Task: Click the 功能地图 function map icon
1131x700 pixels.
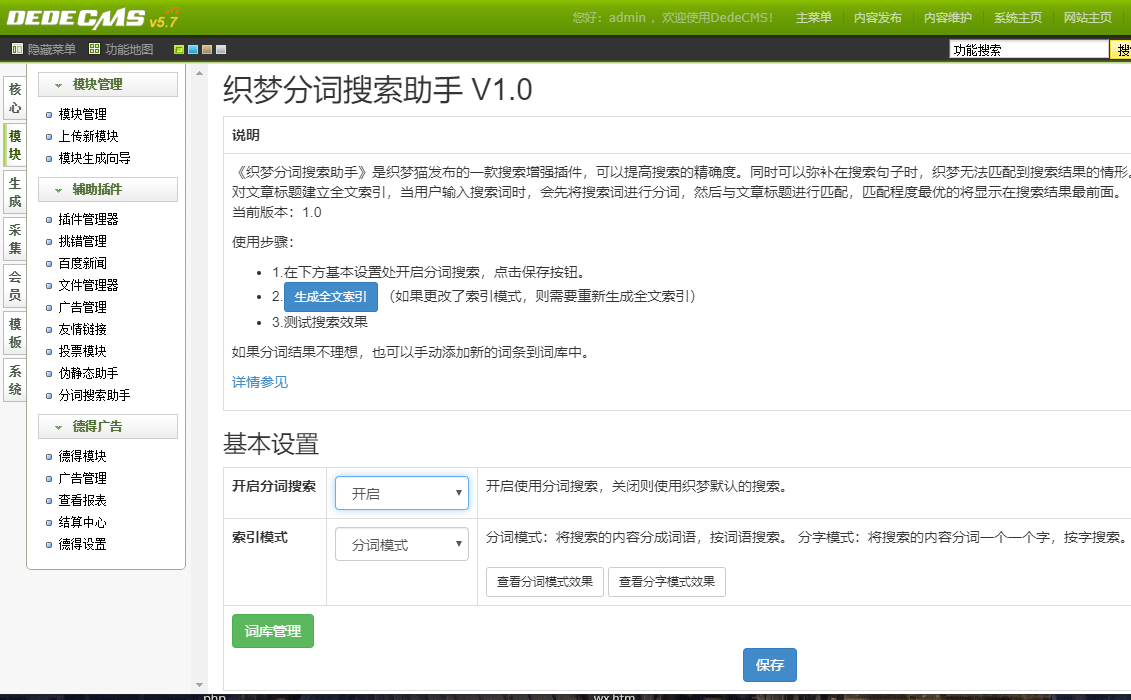Action: (94, 49)
